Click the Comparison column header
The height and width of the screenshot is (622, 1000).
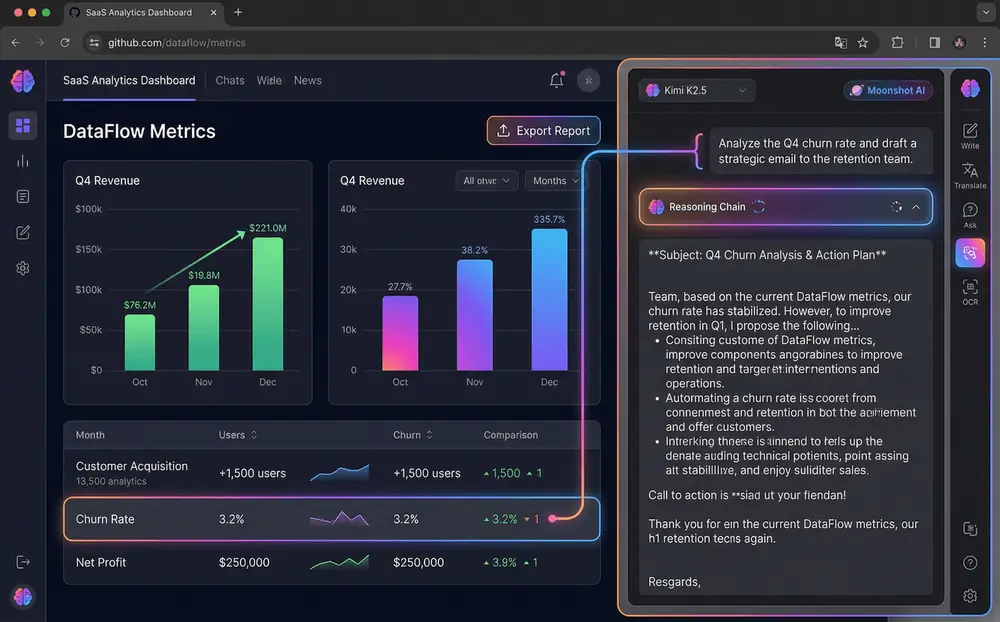click(x=511, y=435)
